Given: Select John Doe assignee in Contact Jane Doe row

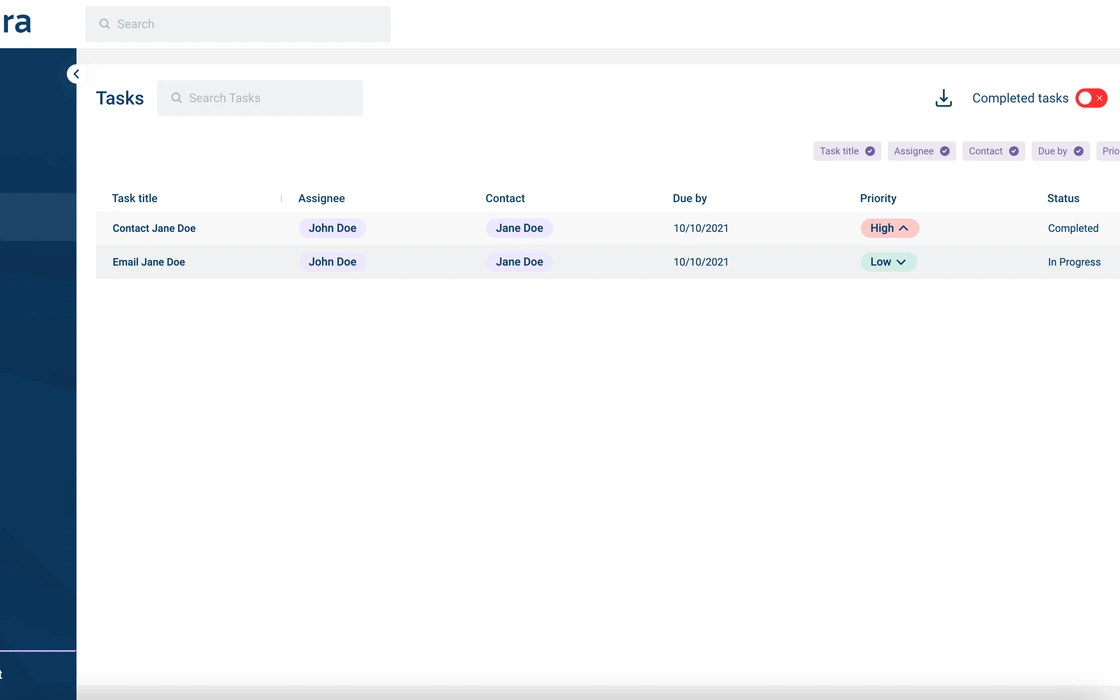Looking at the screenshot, I should (x=332, y=228).
